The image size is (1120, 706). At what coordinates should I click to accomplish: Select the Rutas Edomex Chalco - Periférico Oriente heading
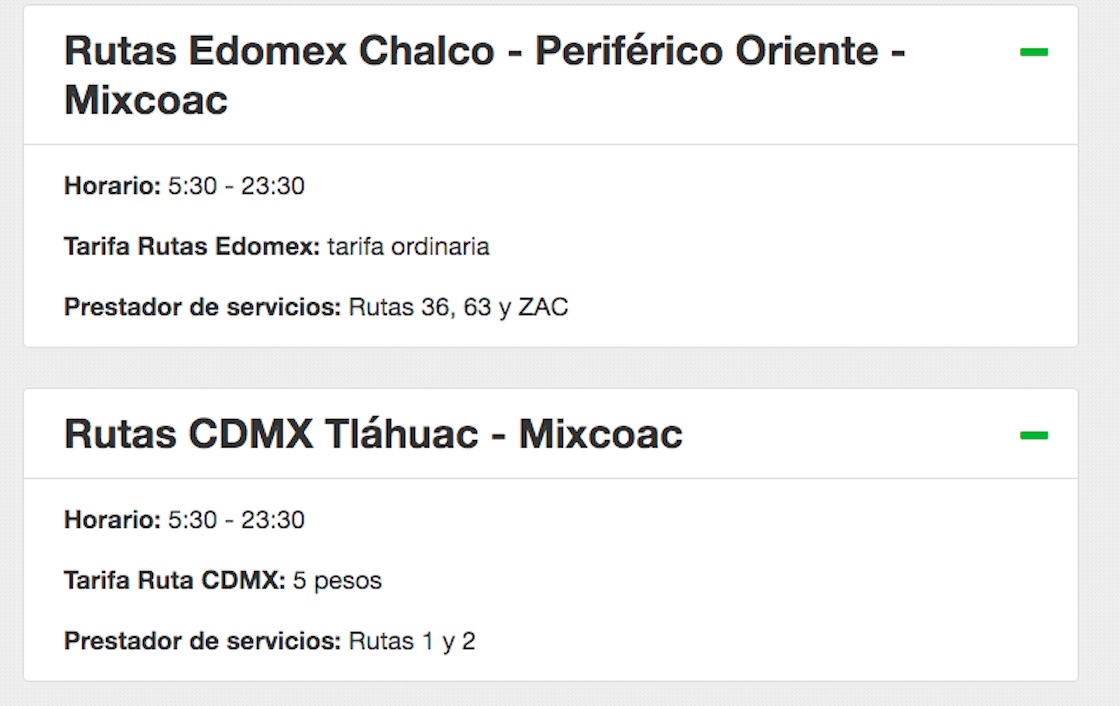[x=485, y=48]
